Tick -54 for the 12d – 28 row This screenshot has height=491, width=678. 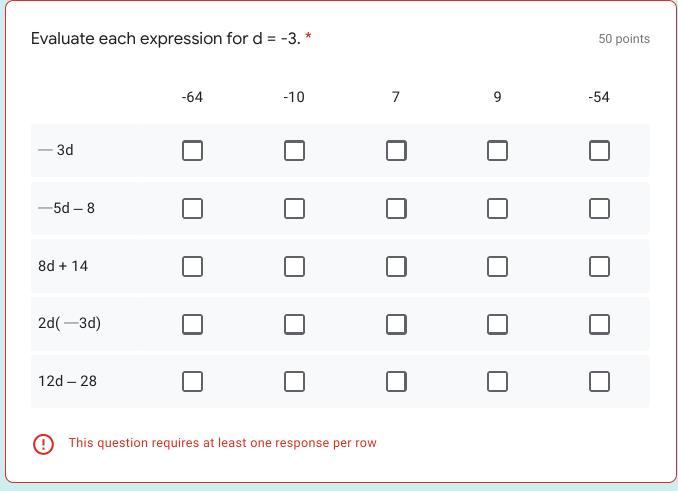pos(599,381)
